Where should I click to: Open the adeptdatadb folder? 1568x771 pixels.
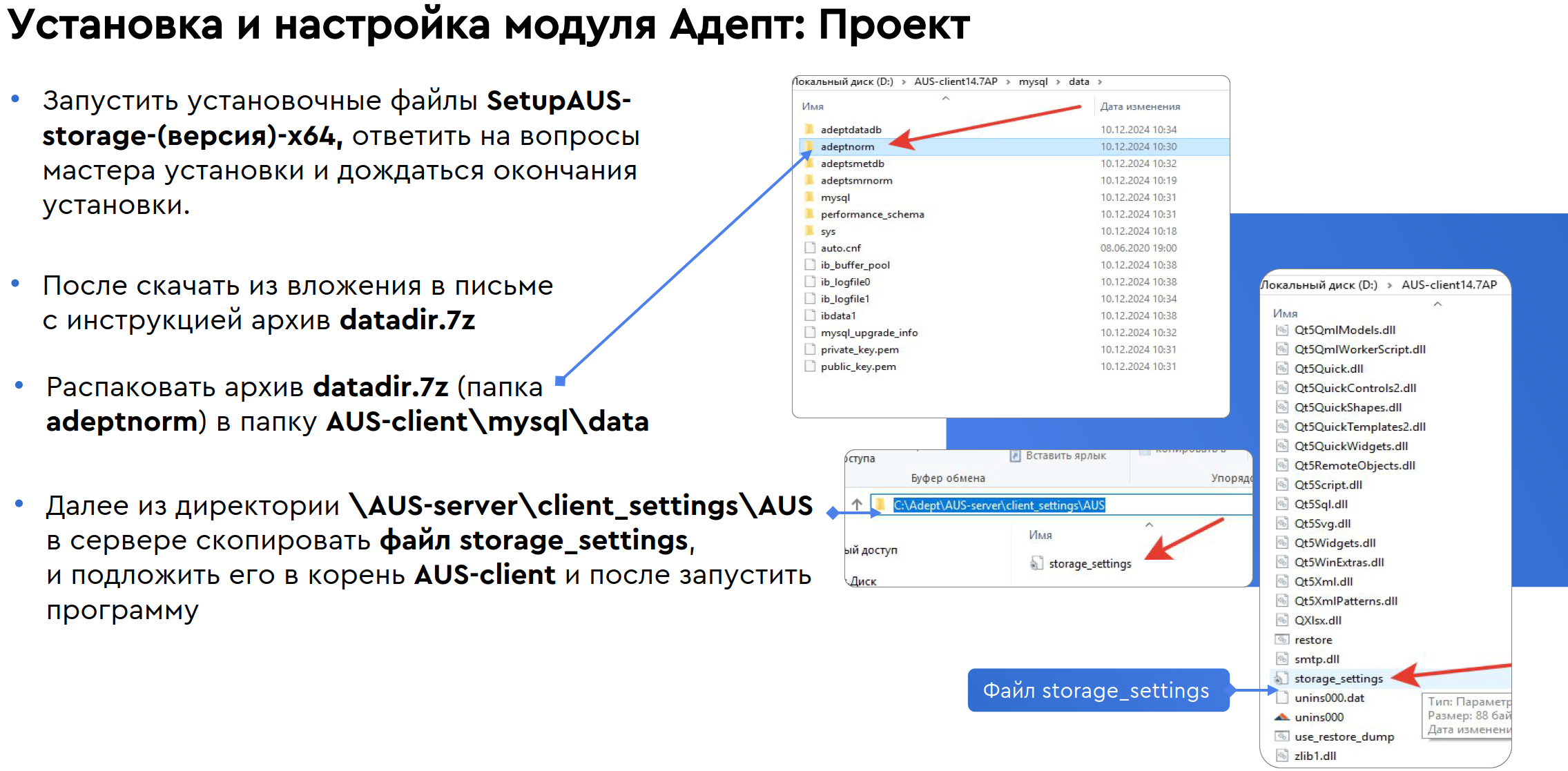point(851,130)
